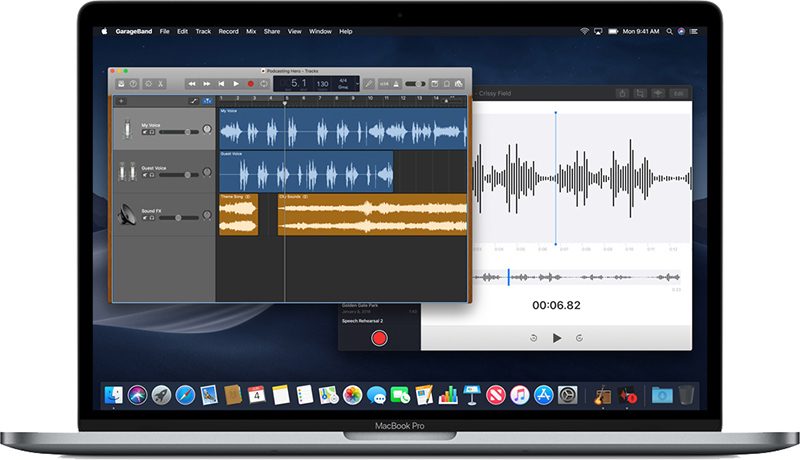Open Safari from the Dock
Viewport: 800px width, 460px height.
pos(185,395)
